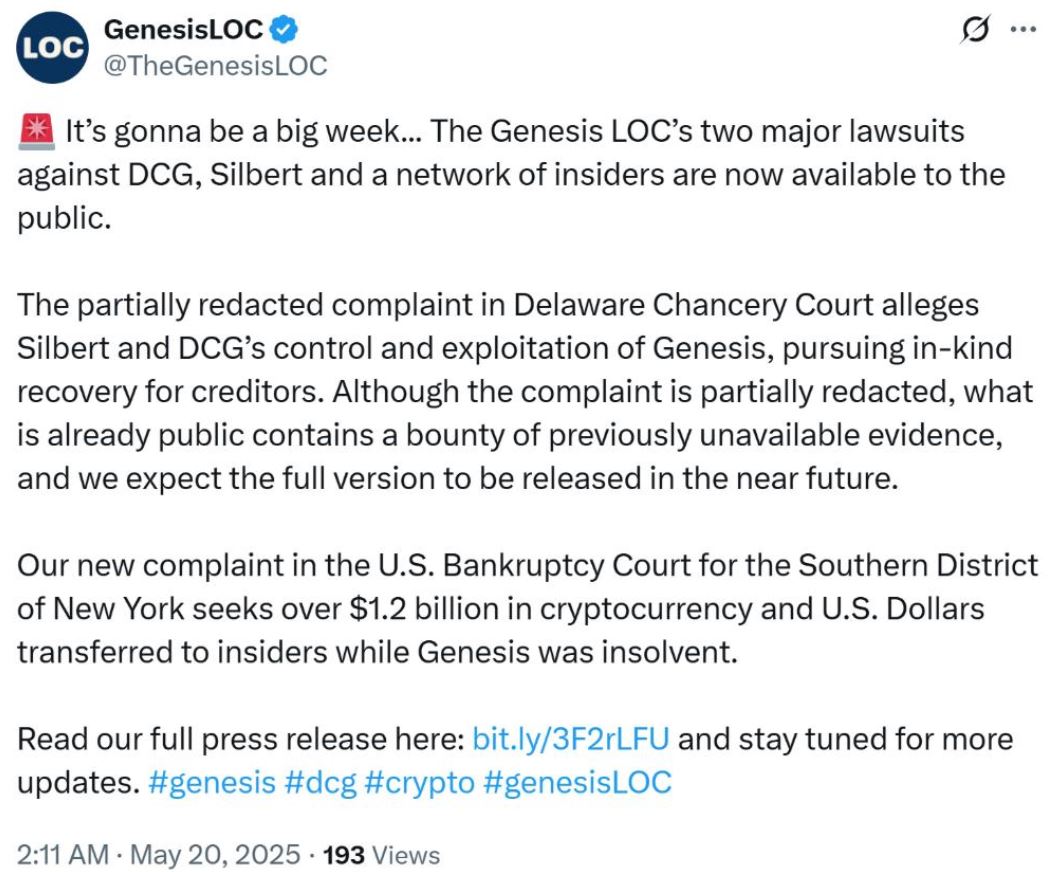Click the "Read our full press release here" text
This screenshot has height=872, width=1049.
pos(241,739)
